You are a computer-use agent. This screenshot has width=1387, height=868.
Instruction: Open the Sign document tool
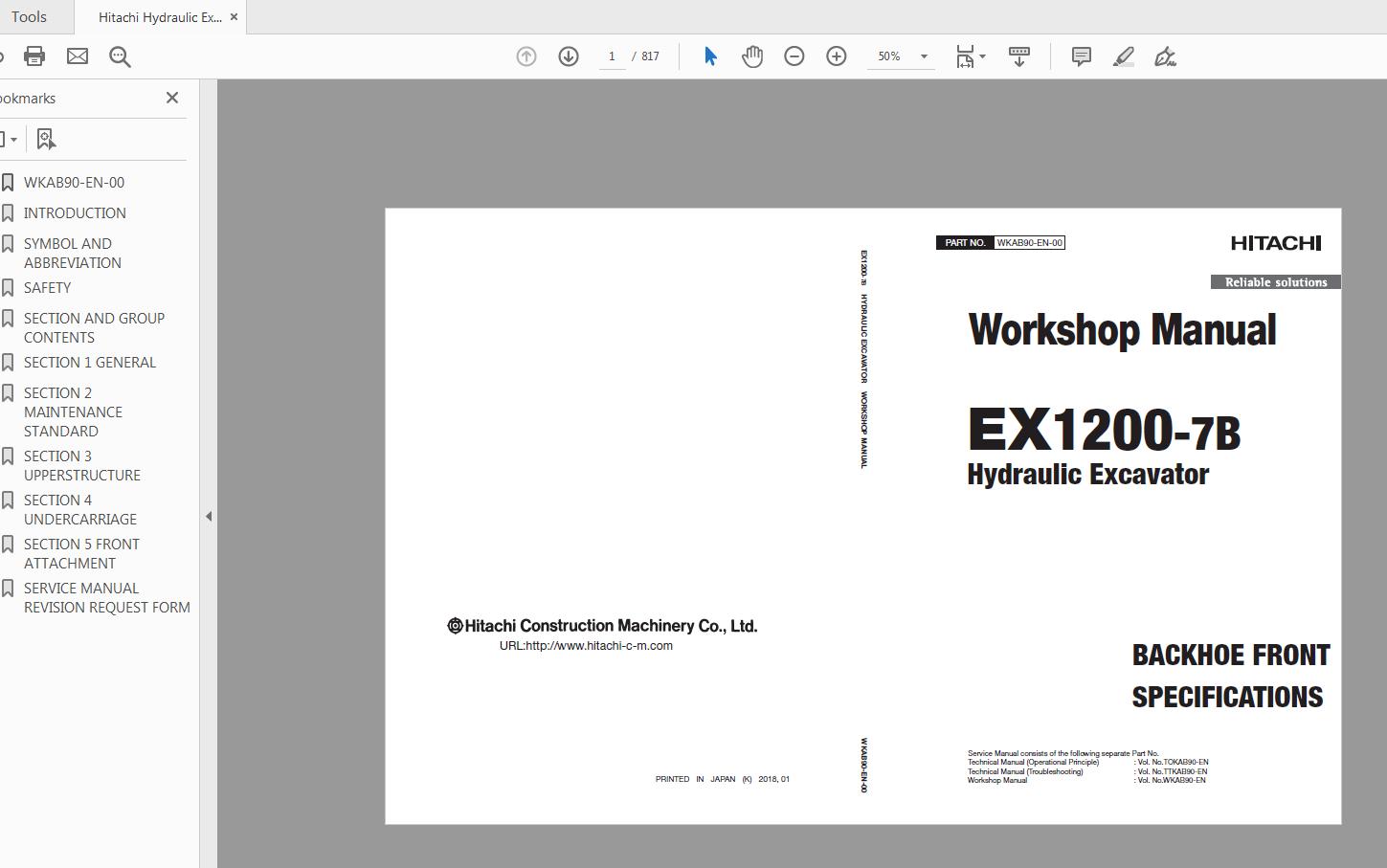[x=1165, y=56]
